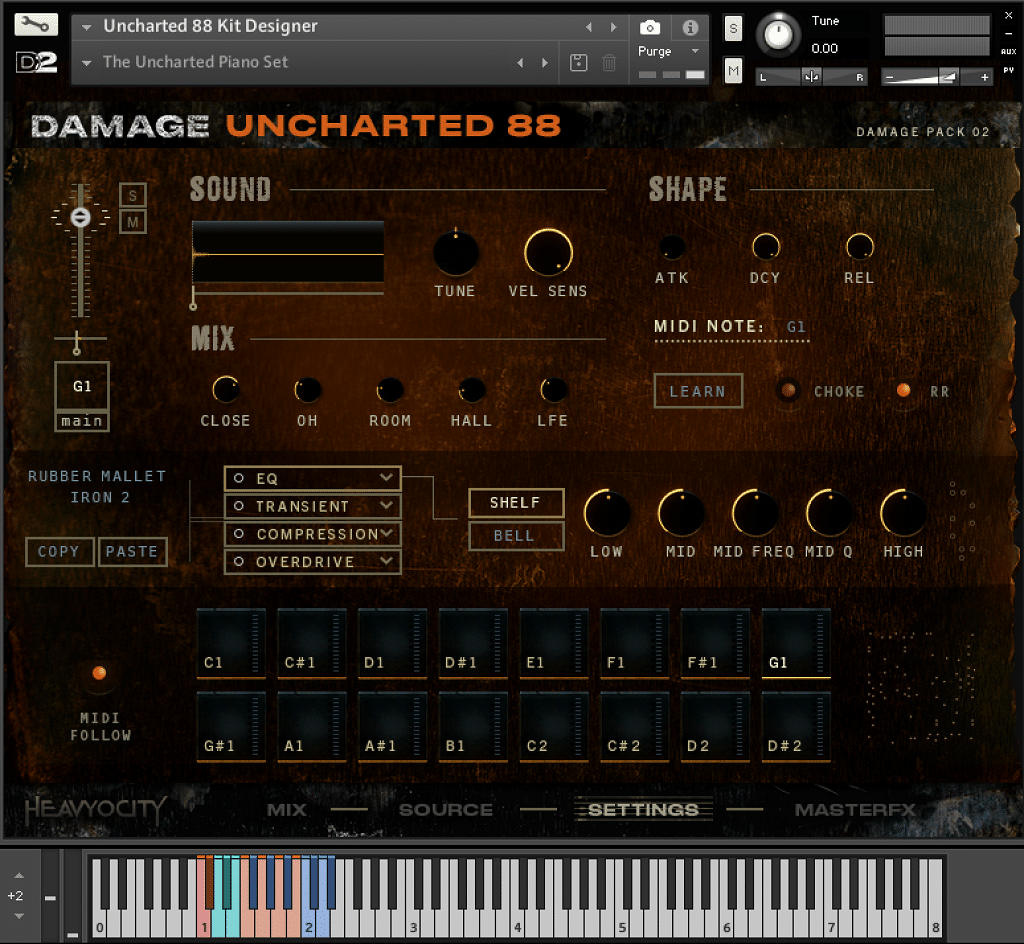Open the MIDI NOTE G1 selector
The image size is (1024, 944).
tap(796, 326)
